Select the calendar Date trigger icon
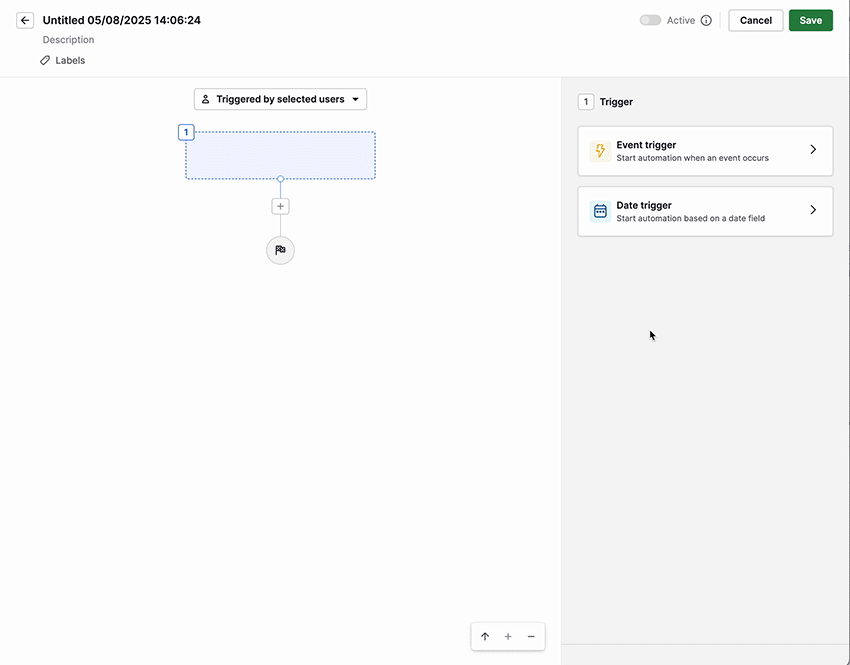The height and width of the screenshot is (665, 850). tap(599, 211)
